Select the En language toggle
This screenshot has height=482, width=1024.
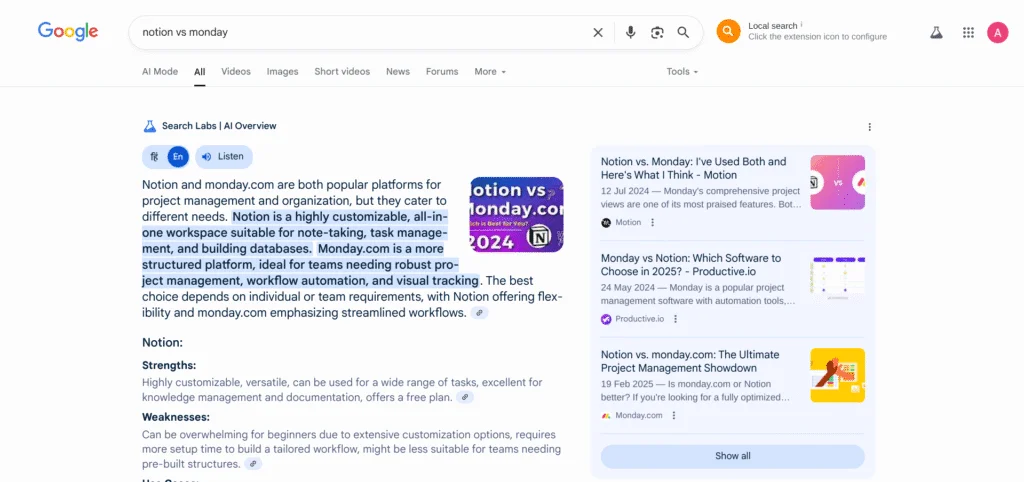click(177, 157)
